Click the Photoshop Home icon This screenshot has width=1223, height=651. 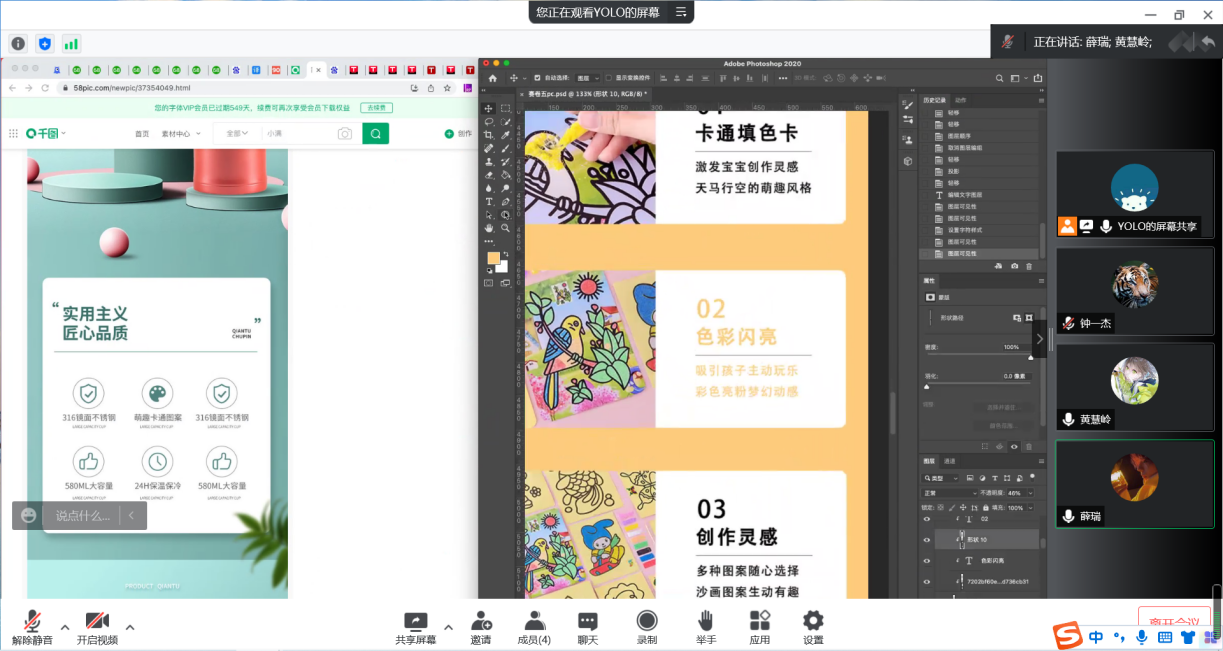(492, 78)
